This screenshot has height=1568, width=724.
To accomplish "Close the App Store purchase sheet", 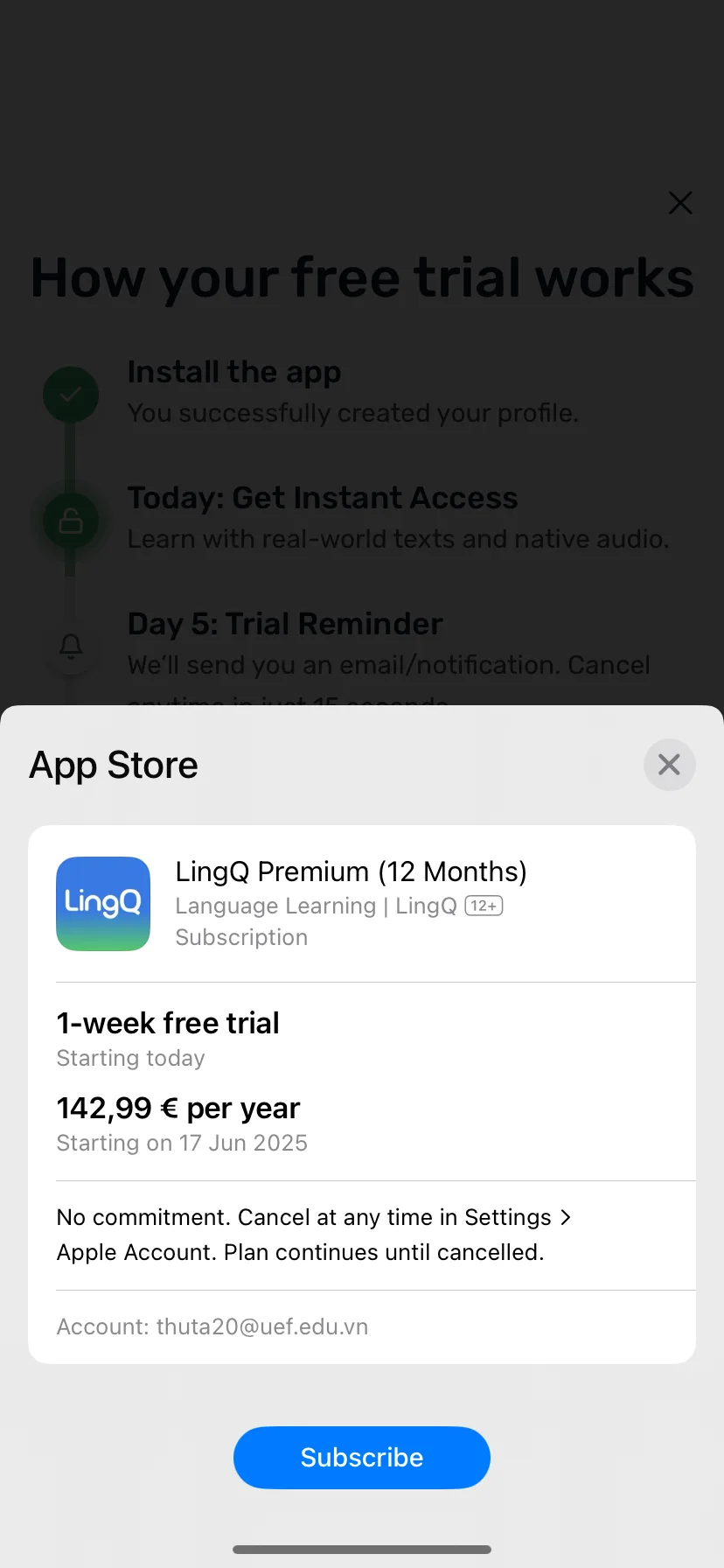I will (670, 765).
